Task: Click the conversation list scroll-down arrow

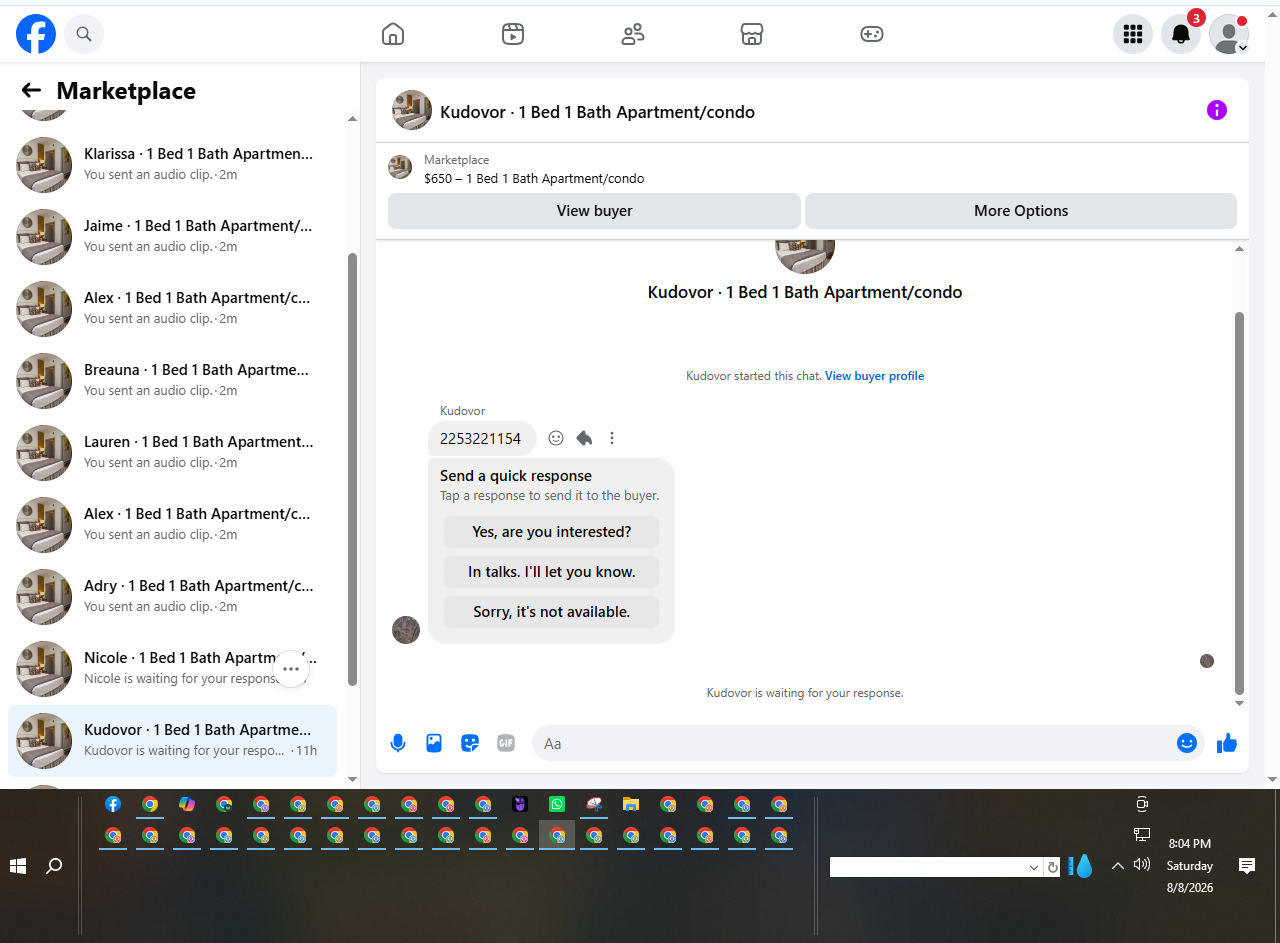Action: [352, 779]
